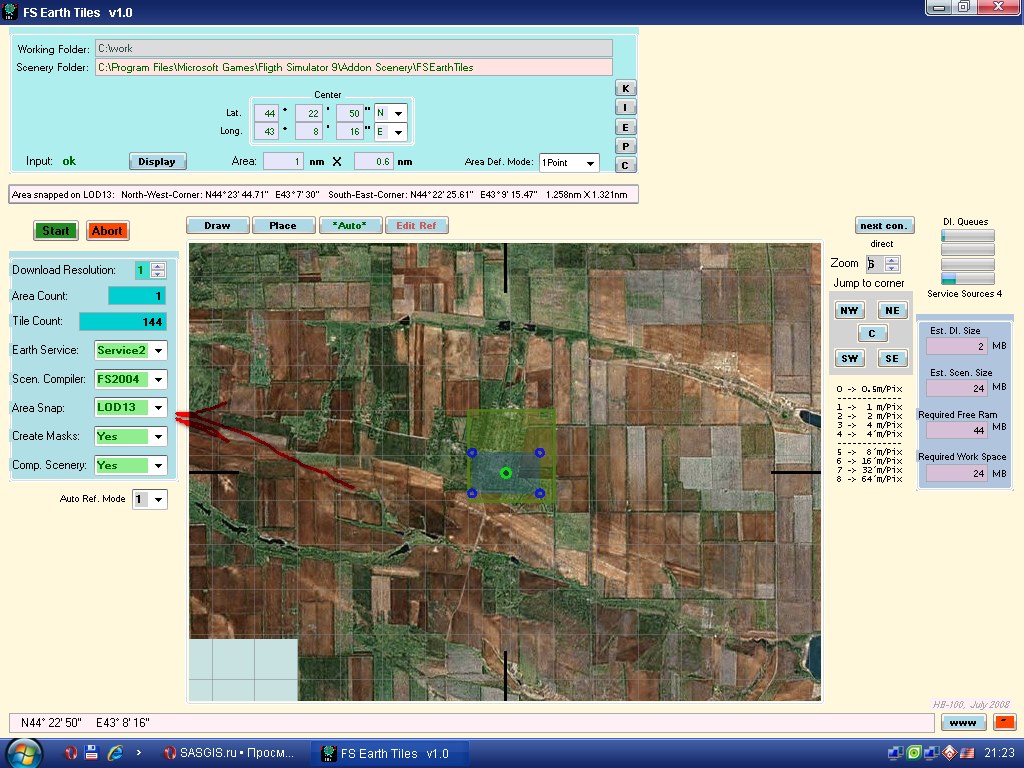Screen dimensions: 1024x768
Task: Click the K button beside Scenery Folder
Action: (x=625, y=88)
